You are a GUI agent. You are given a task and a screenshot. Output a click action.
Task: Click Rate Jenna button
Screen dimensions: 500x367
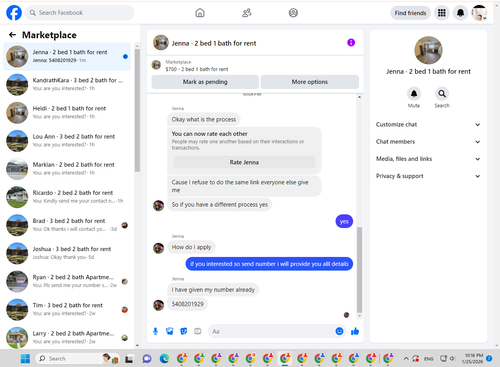point(244,162)
